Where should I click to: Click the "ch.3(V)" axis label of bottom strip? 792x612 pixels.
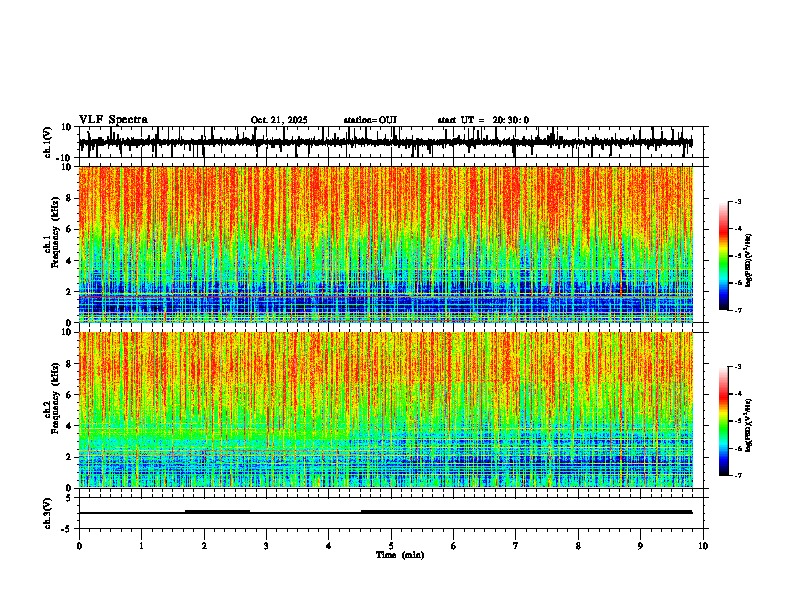pos(48,513)
